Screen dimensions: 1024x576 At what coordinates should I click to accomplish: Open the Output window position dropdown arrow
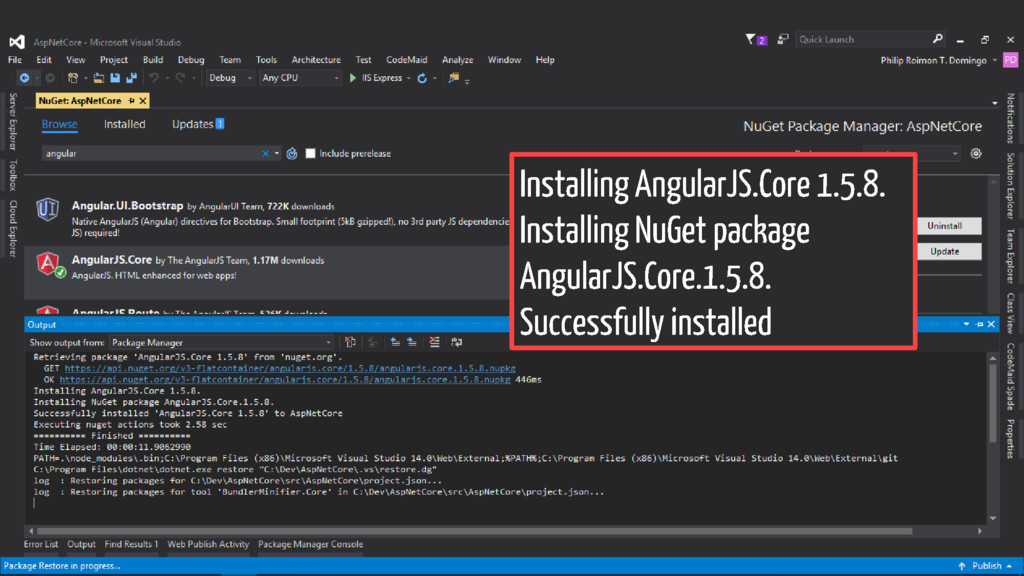tap(967, 325)
